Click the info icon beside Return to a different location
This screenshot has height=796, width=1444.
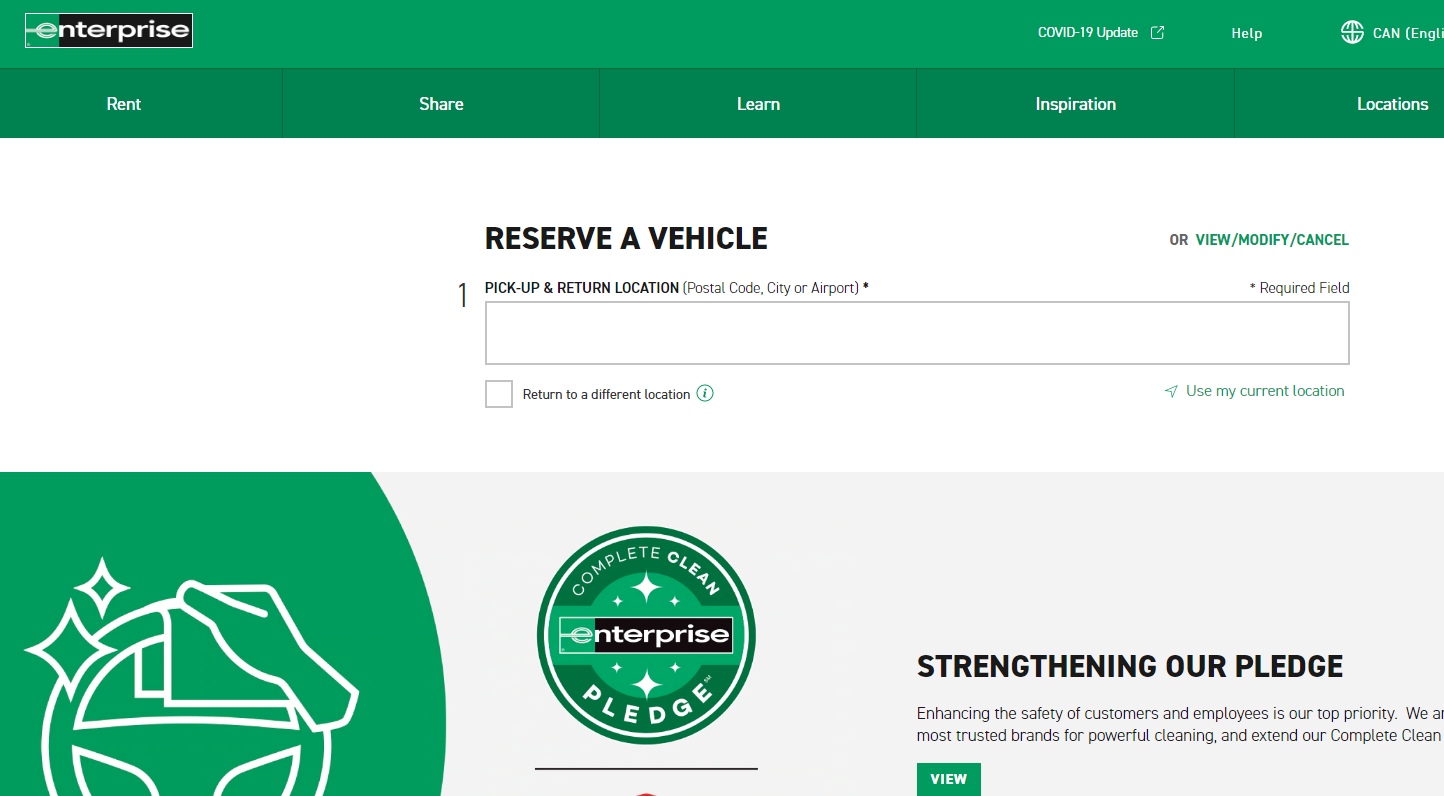pos(705,393)
